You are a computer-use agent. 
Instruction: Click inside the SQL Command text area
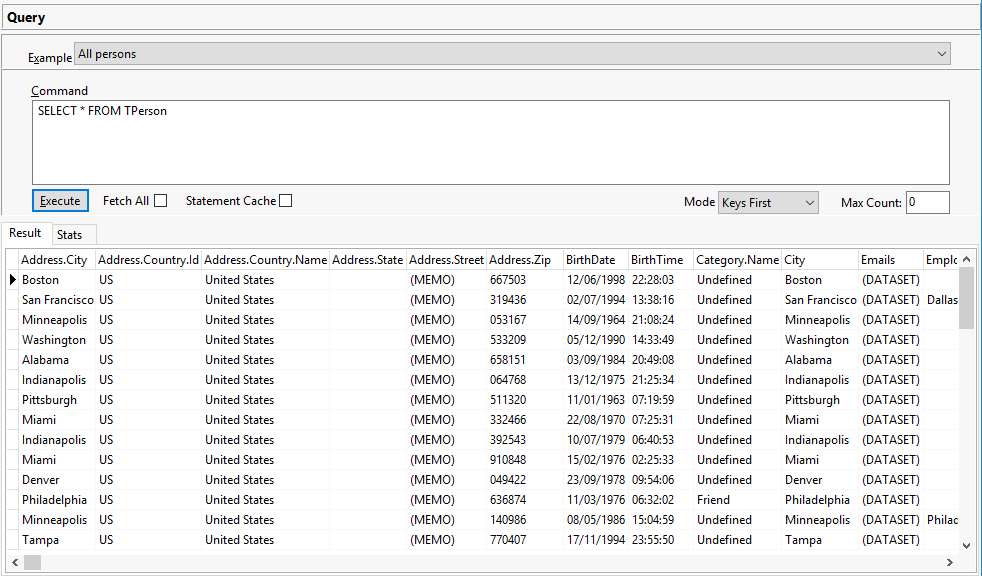490,142
